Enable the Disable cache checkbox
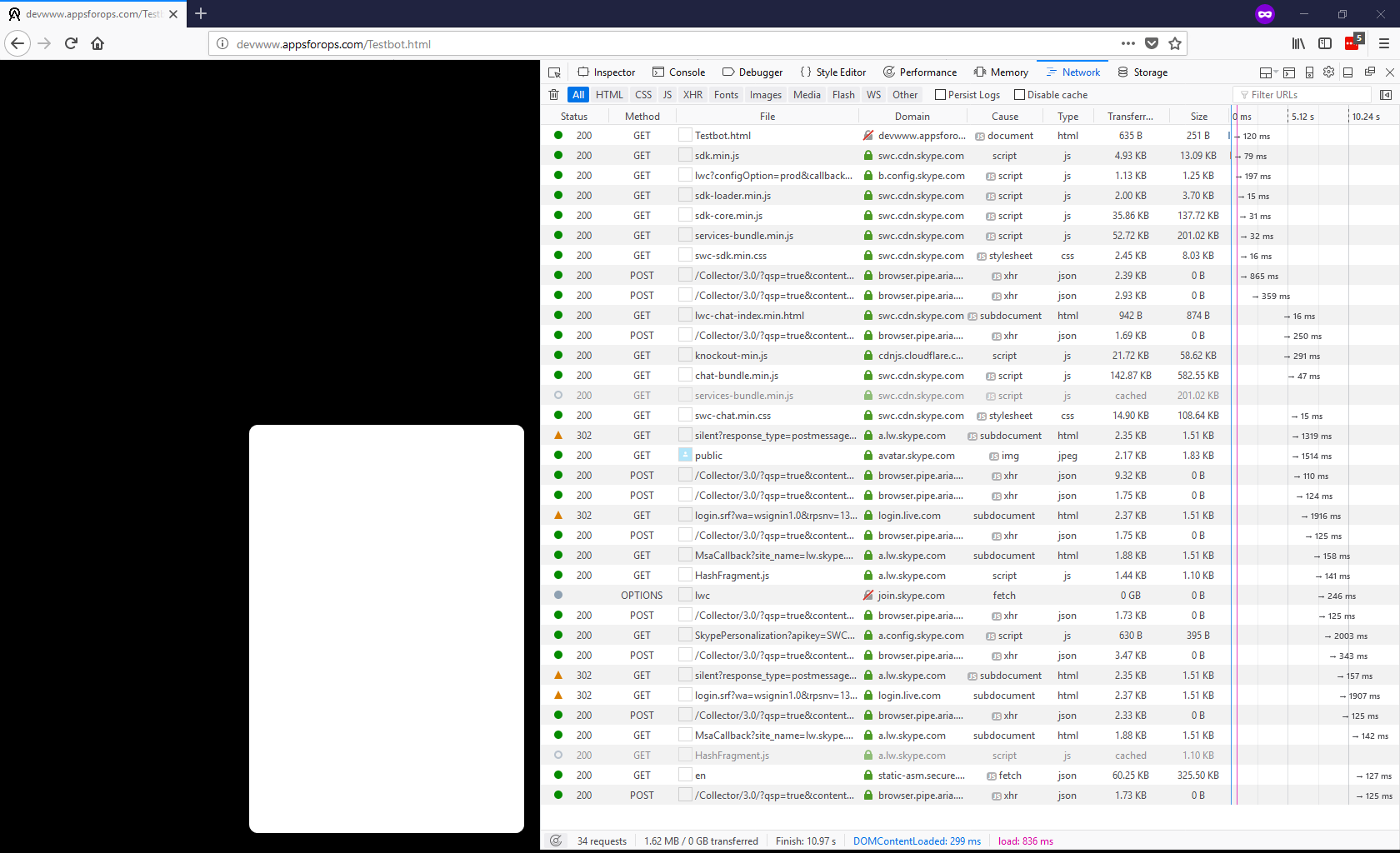The image size is (1400, 853). (1018, 94)
